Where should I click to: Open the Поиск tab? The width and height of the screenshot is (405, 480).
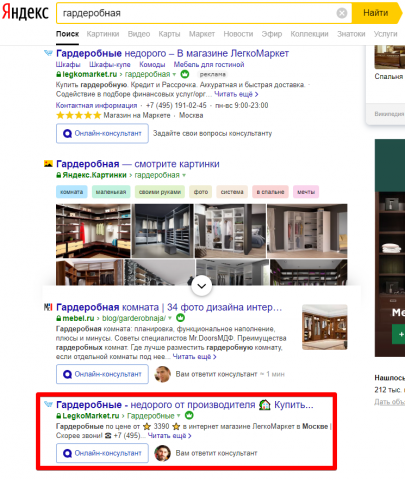pyautogui.click(x=67, y=34)
